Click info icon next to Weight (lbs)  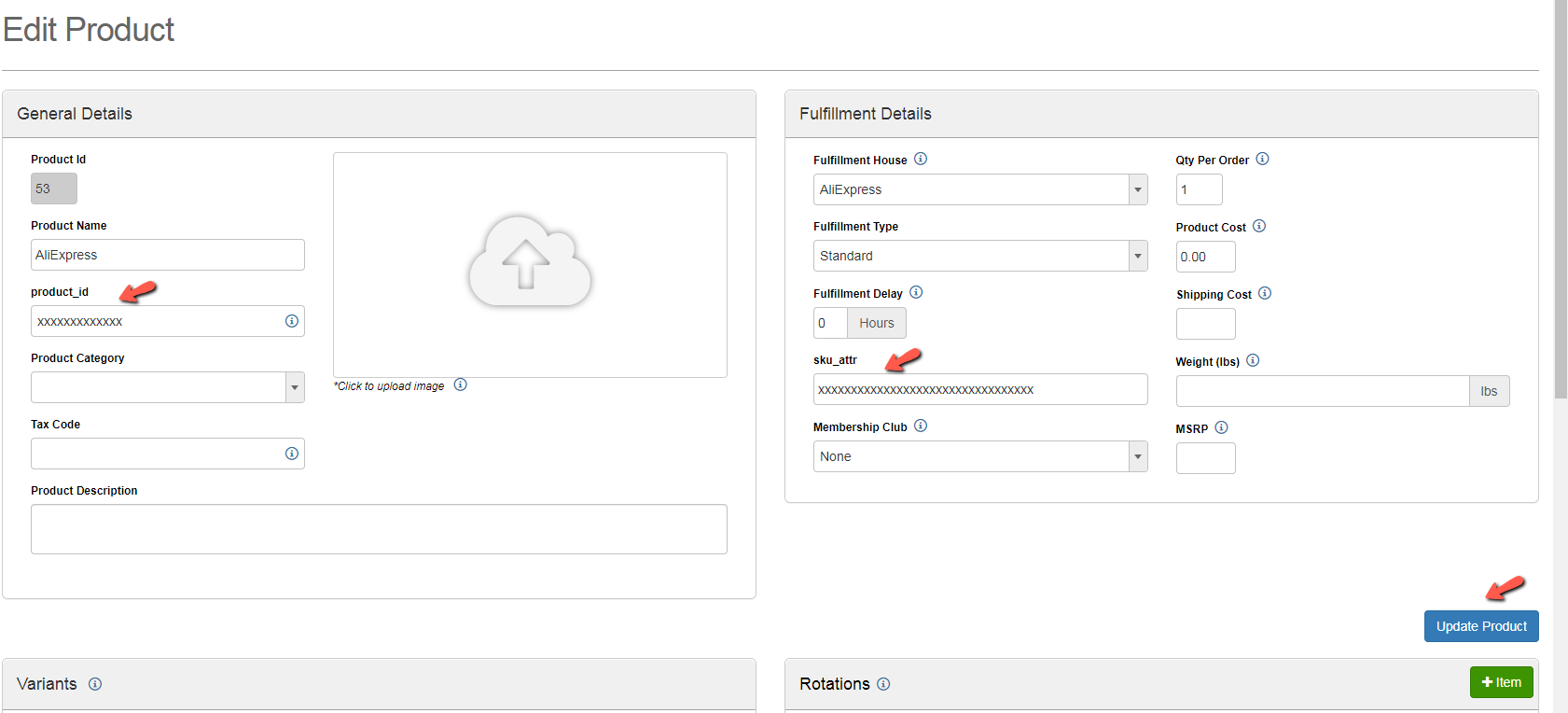pyautogui.click(x=1253, y=360)
